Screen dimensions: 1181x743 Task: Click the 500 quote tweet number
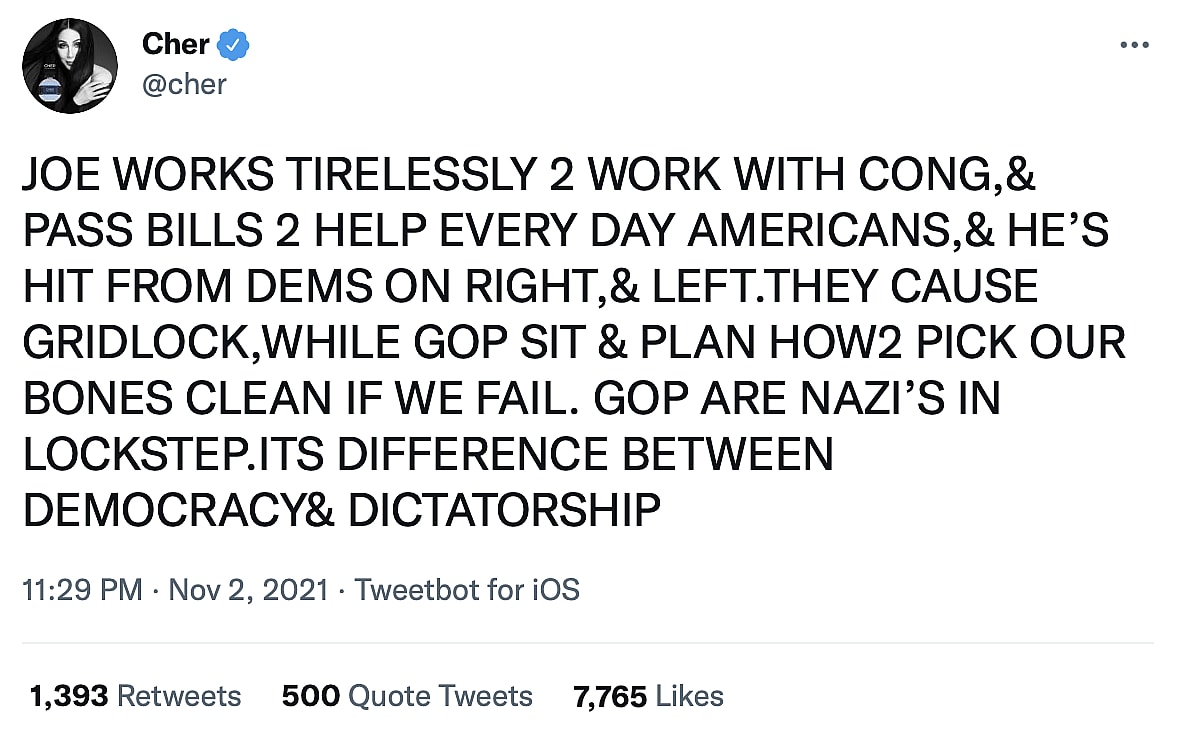coord(310,696)
